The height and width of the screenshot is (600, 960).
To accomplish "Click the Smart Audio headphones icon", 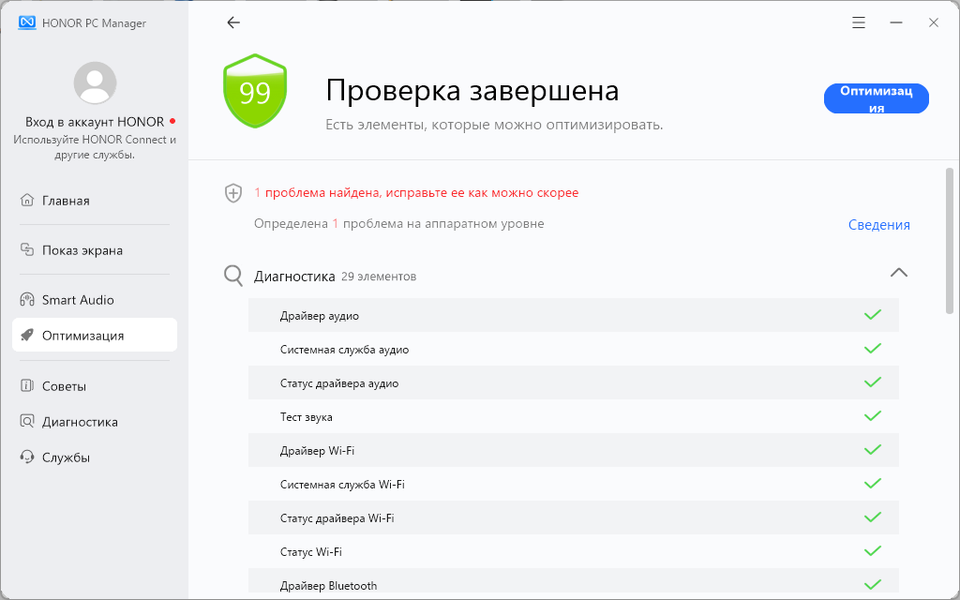I will (x=27, y=299).
